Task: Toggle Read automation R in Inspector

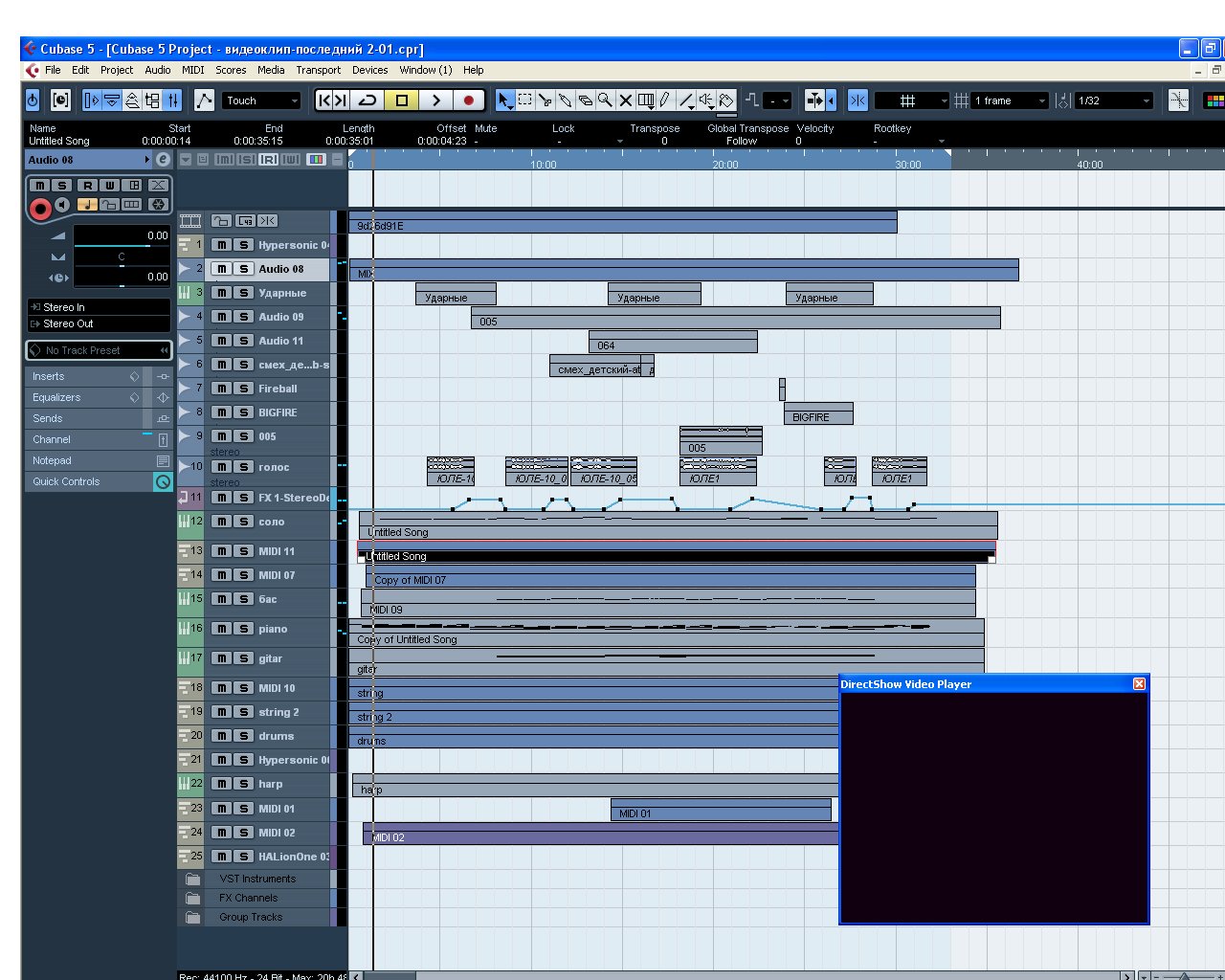Action: [x=87, y=186]
